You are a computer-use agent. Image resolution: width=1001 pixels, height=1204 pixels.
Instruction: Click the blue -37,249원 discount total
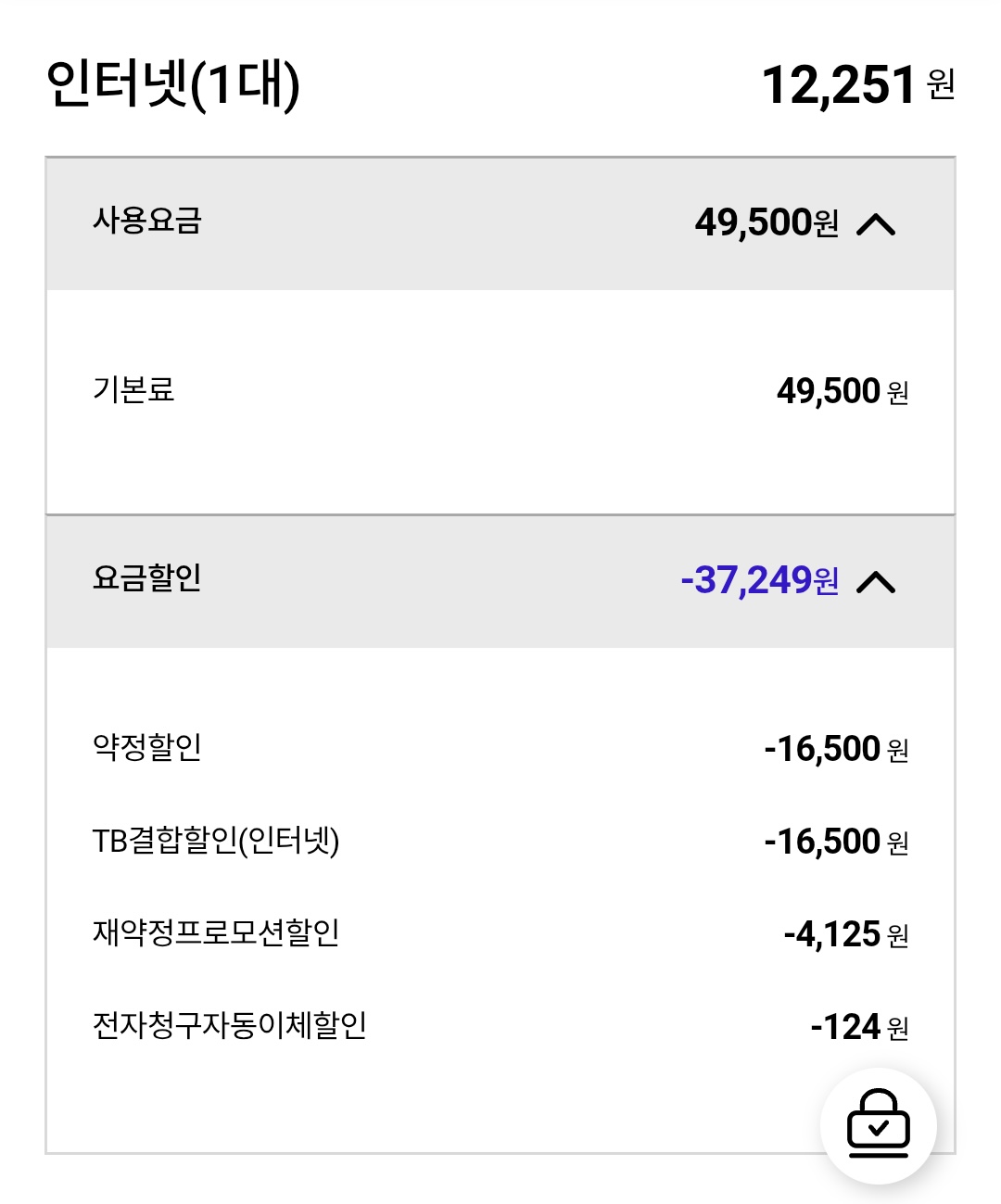tap(759, 580)
